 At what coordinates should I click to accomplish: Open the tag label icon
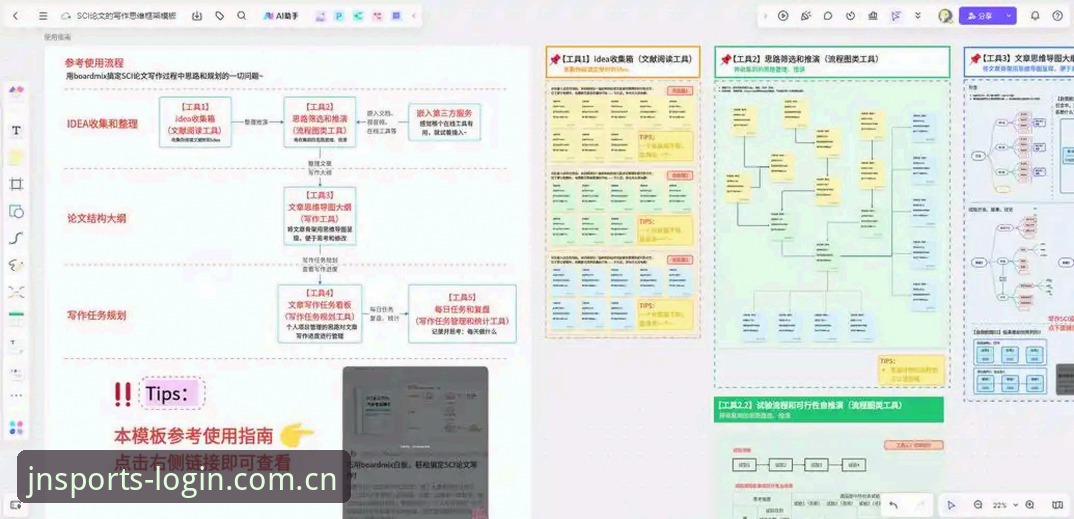pyautogui.click(x=219, y=16)
